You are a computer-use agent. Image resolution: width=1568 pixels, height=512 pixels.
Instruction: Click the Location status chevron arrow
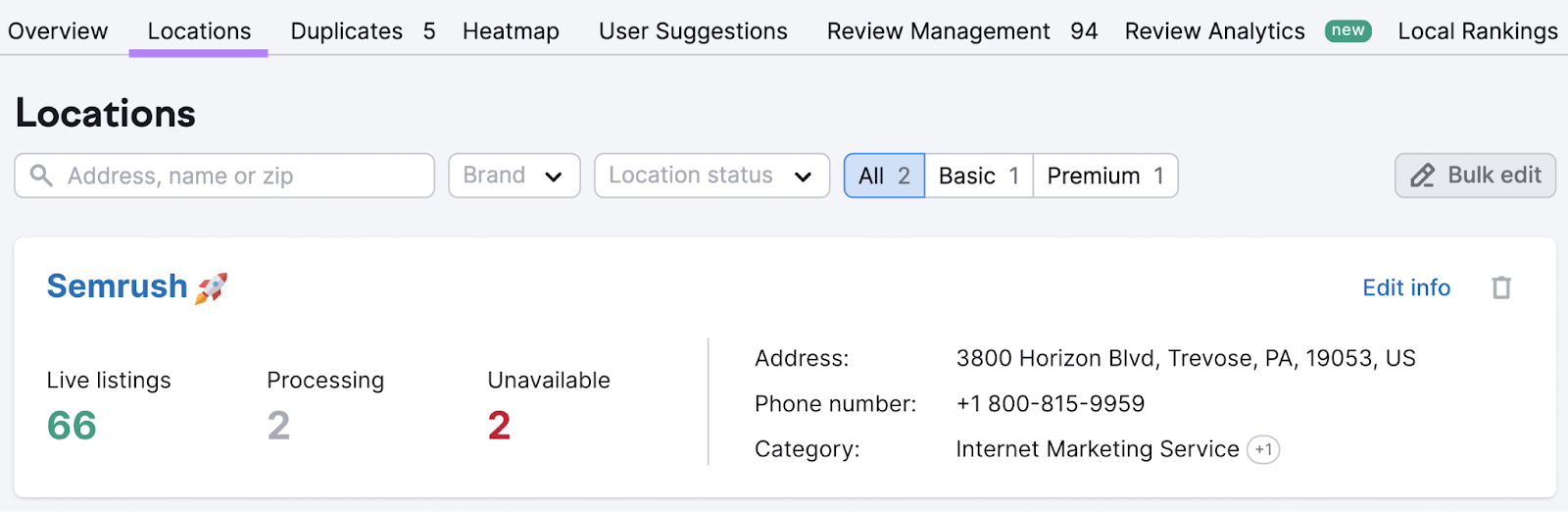click(x=803, y=177)
